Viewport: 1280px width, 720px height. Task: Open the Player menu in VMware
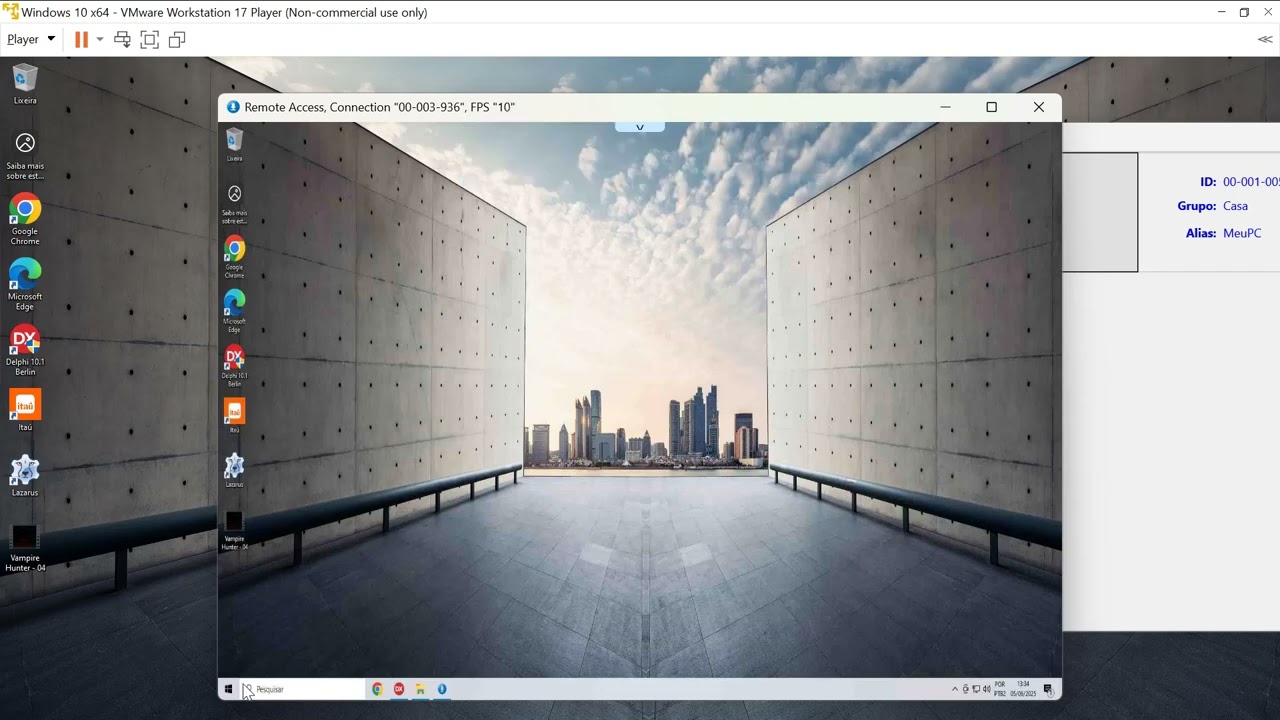[x=31, y=39]
